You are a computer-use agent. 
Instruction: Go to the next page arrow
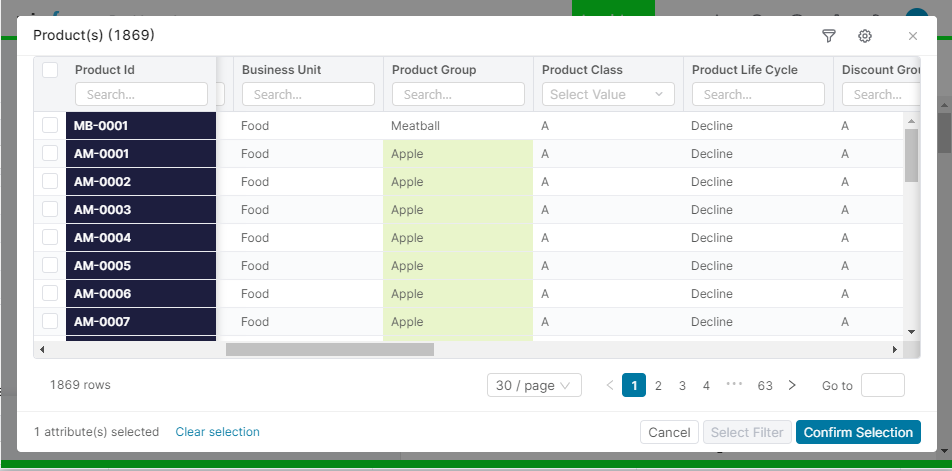point(792,385)
